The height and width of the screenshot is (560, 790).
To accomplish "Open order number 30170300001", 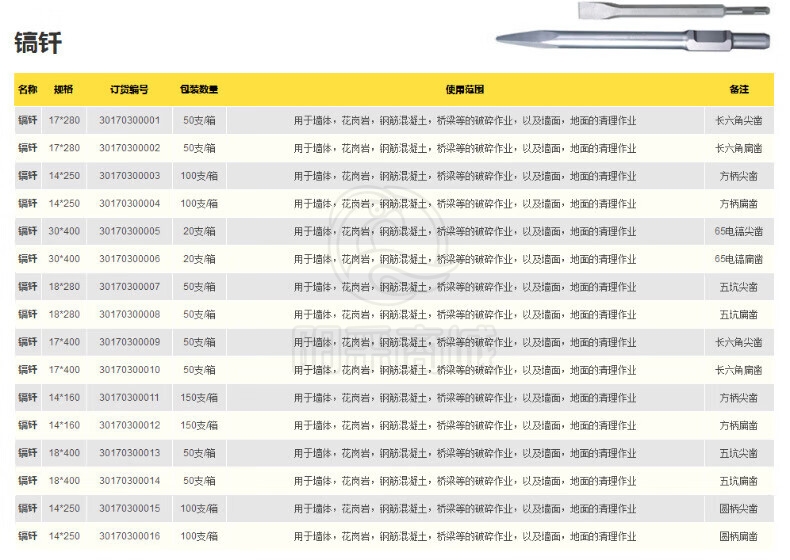I will [129, 121].
